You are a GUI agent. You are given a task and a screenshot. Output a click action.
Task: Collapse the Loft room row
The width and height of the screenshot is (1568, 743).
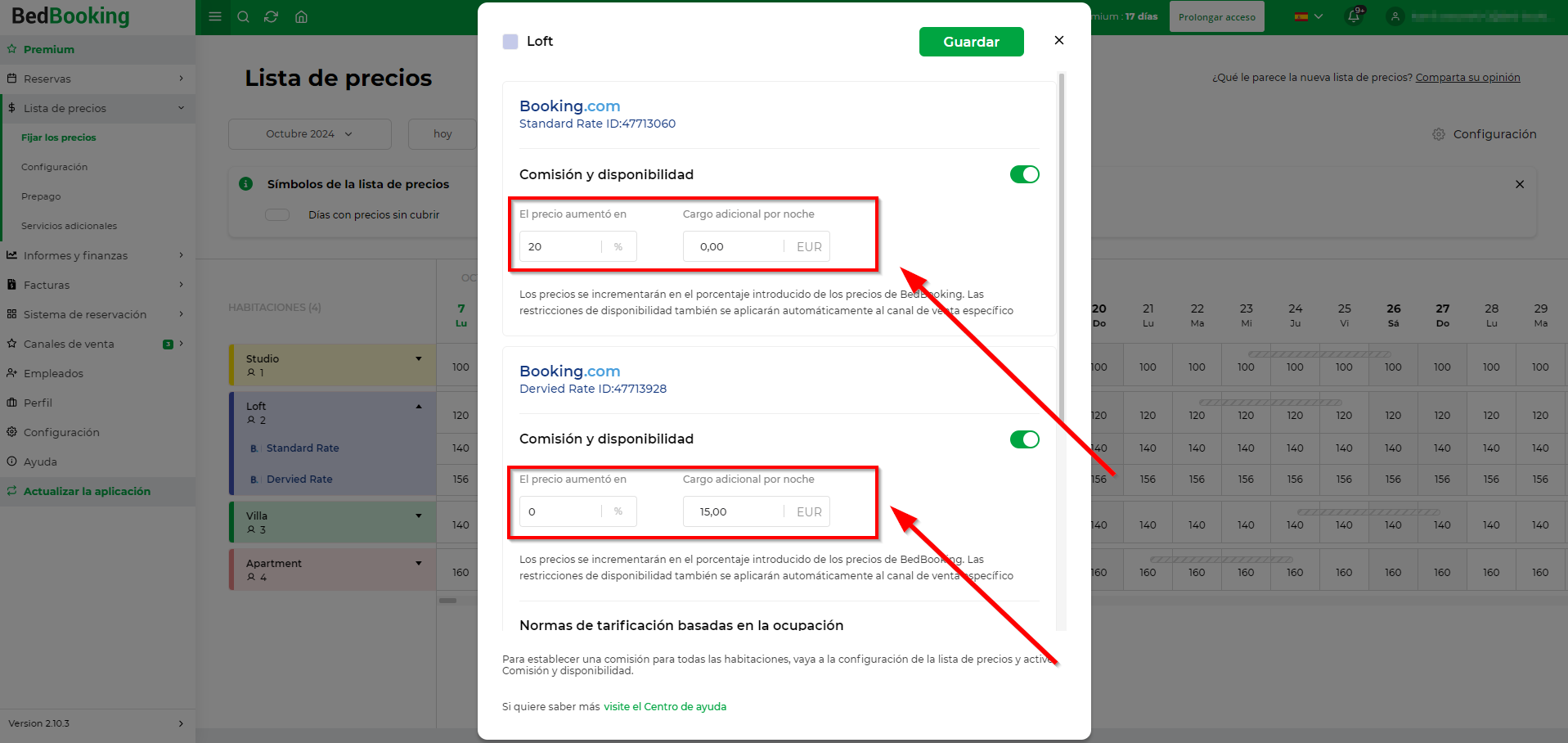(419, 406)
